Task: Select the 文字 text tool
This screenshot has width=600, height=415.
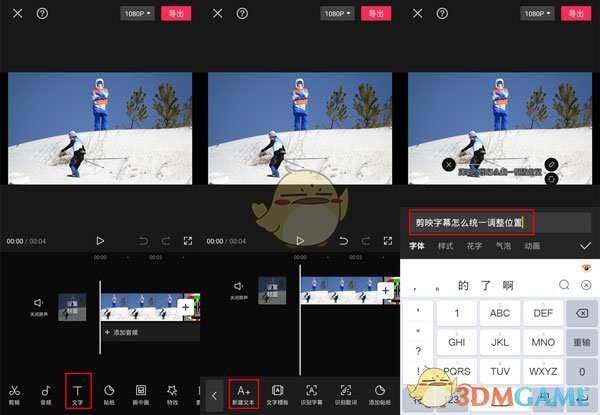Action: point(78,391)
